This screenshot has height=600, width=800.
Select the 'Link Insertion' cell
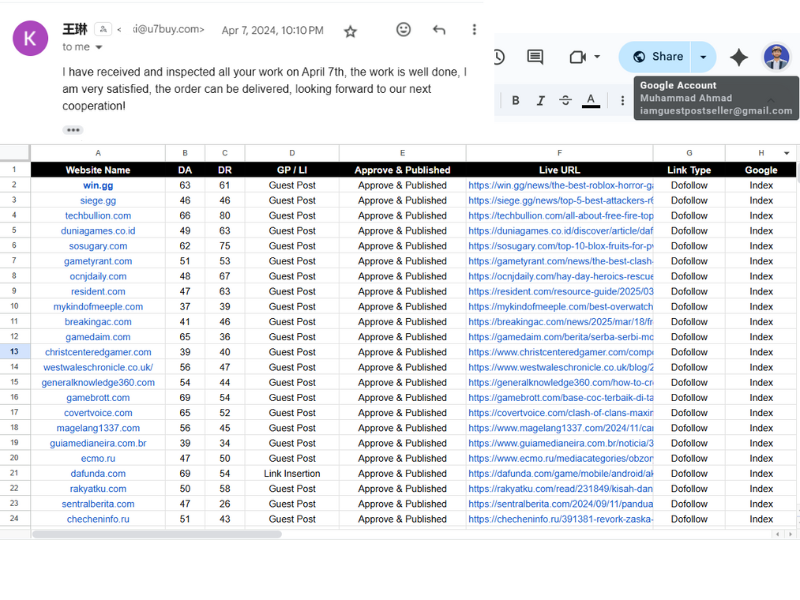click(x=292, y=473)
